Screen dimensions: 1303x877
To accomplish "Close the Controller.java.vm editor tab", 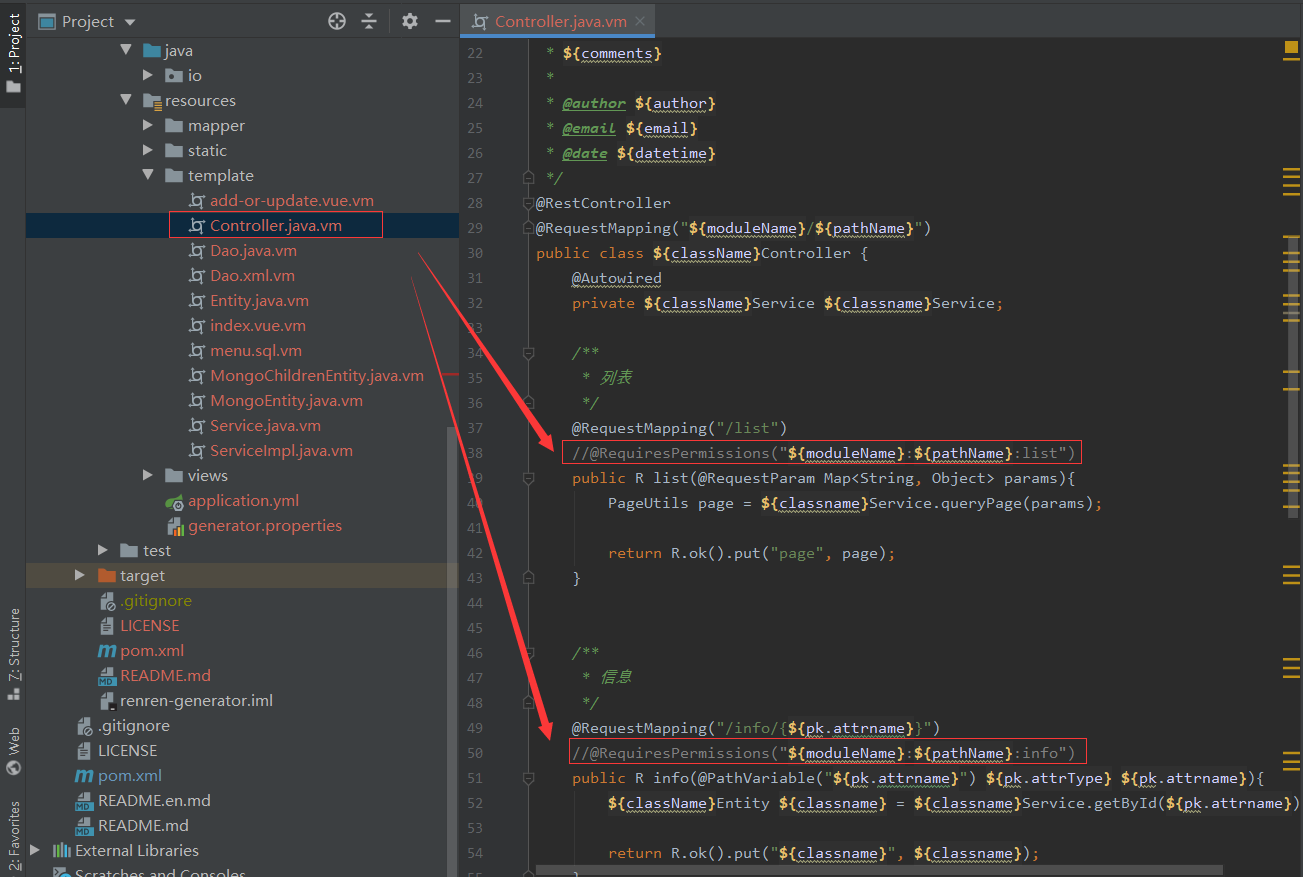I will coord(640,21).
